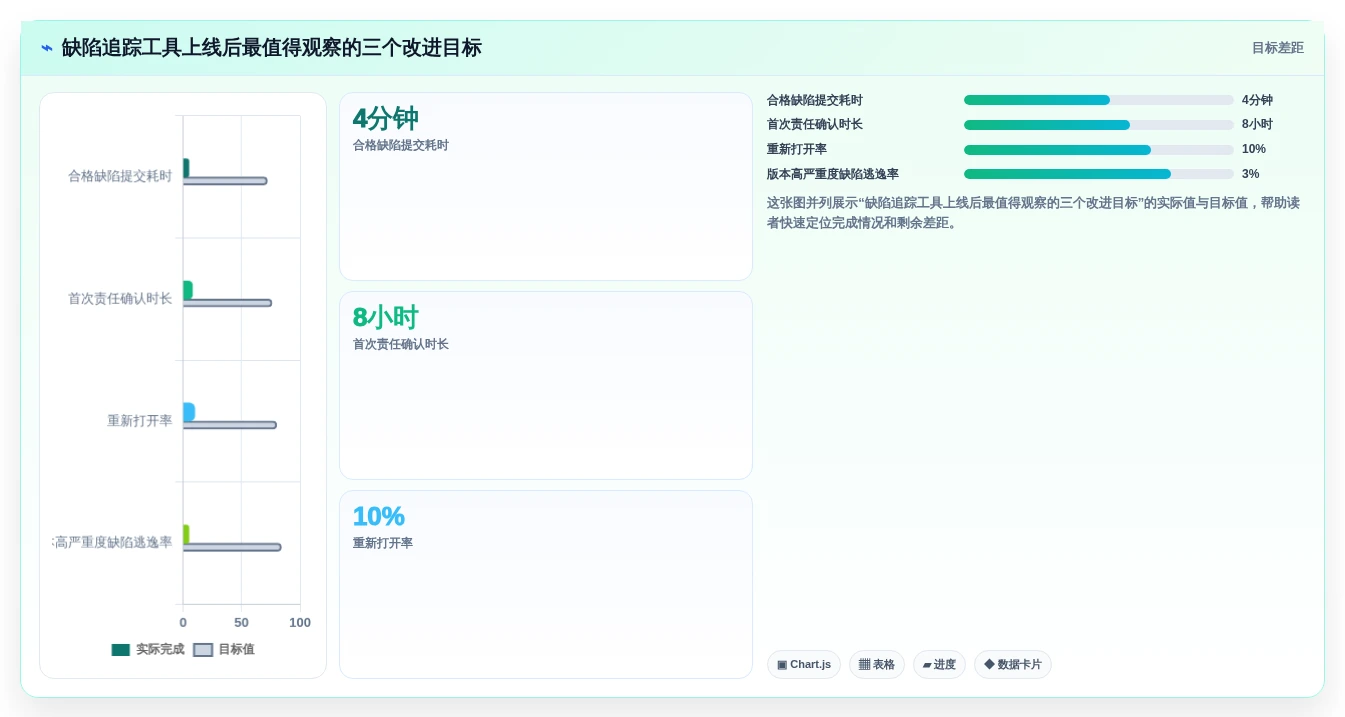The image size is (1345, 717).
Task: Click the chart description paragraph text
Action: (x=1033, y=213)
